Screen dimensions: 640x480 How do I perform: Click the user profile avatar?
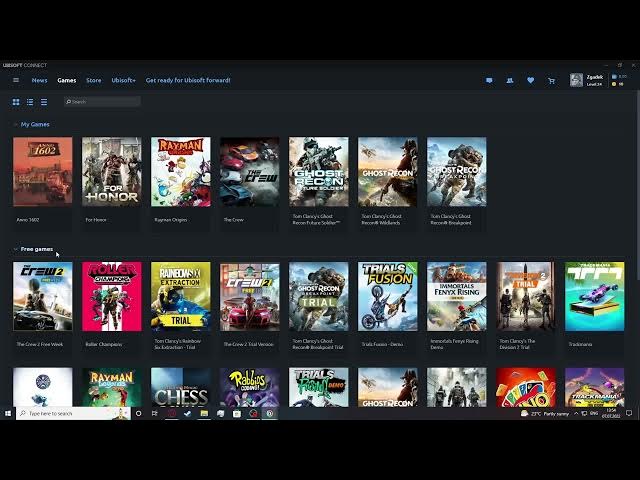pyautogui.click(x=576, y=80)
